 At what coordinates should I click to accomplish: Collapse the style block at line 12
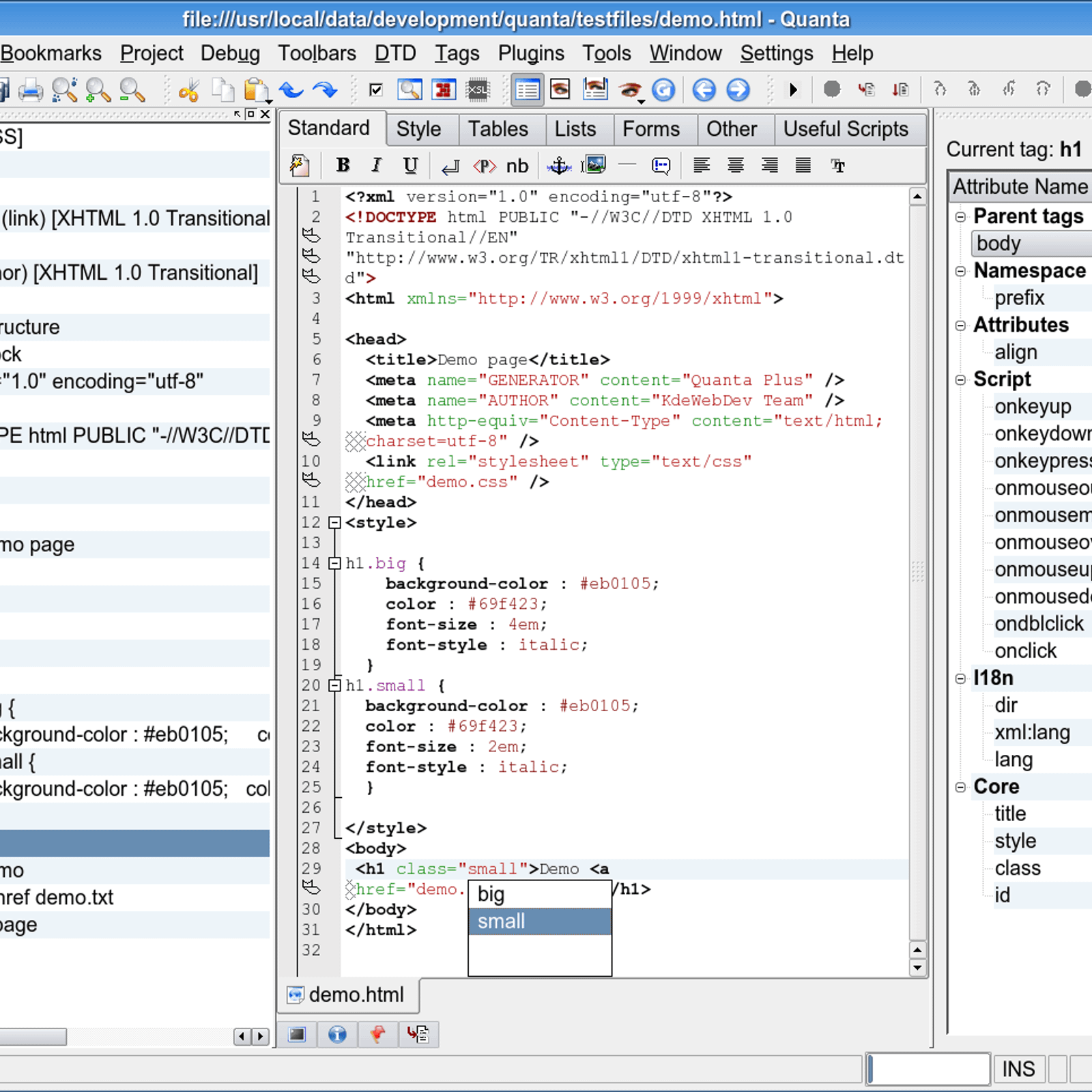click(334, 523)
